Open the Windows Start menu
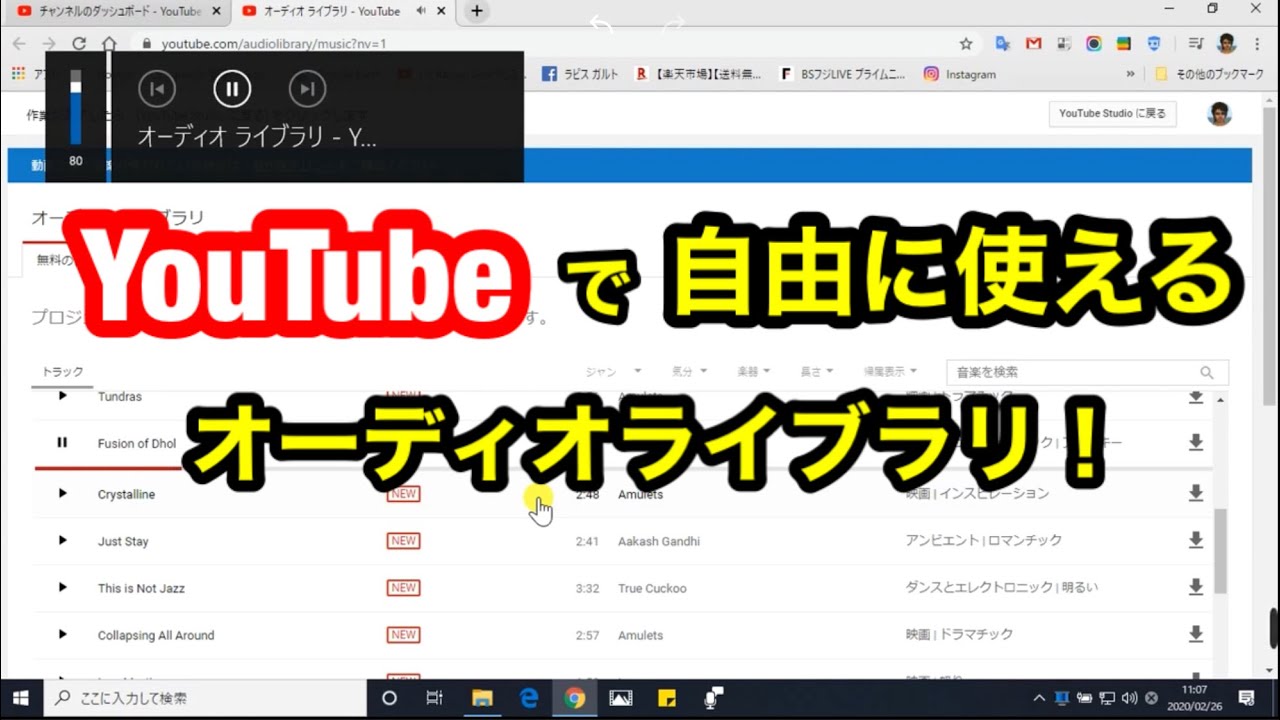Viewport: 1280px width, 720px height. coord(21,698)
